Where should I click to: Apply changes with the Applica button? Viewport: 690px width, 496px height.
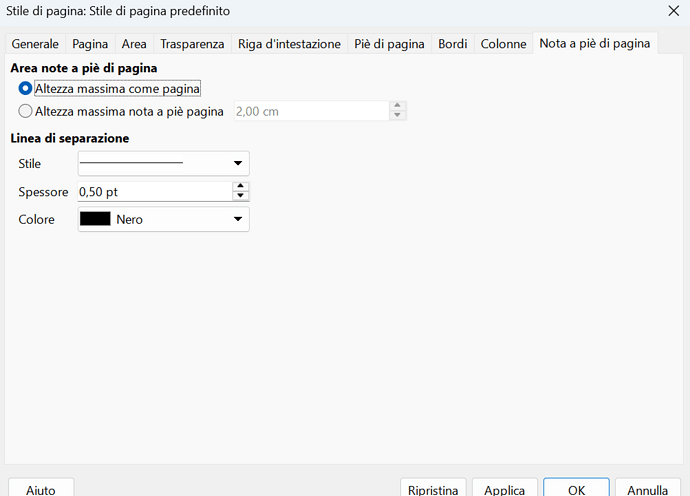click(x=505, y=489)
